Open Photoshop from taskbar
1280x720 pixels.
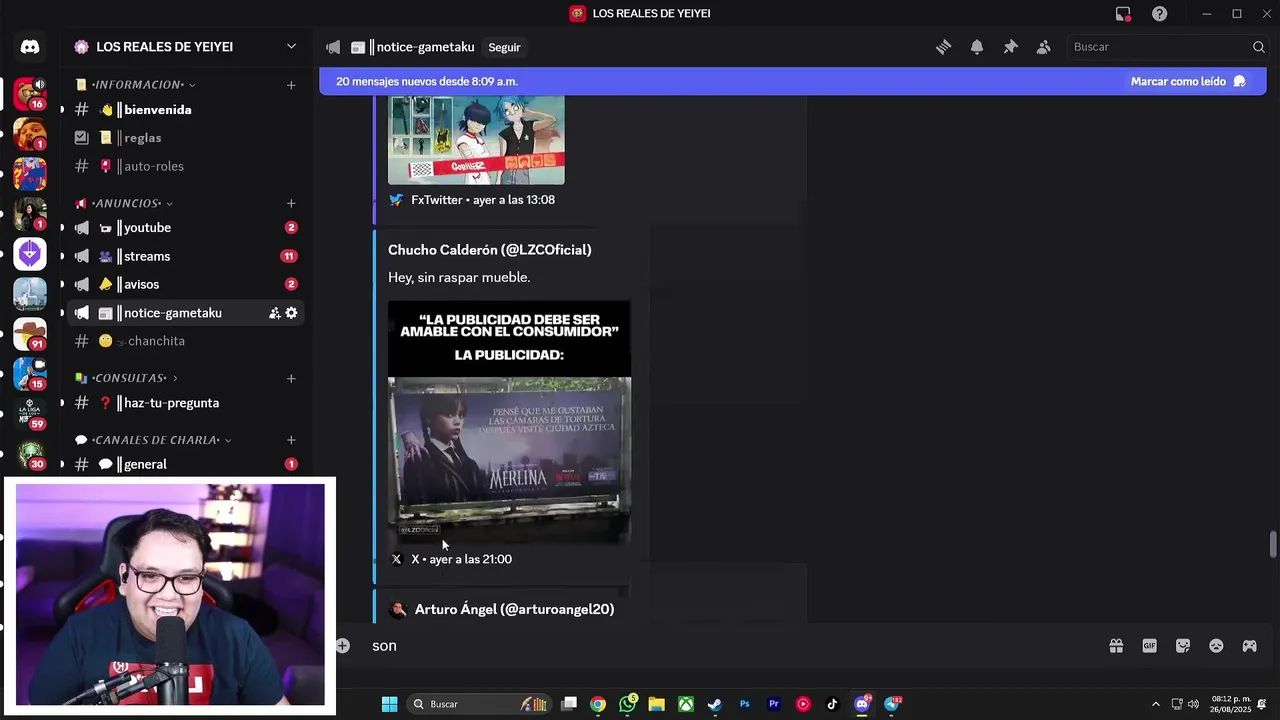click(744, 704)
